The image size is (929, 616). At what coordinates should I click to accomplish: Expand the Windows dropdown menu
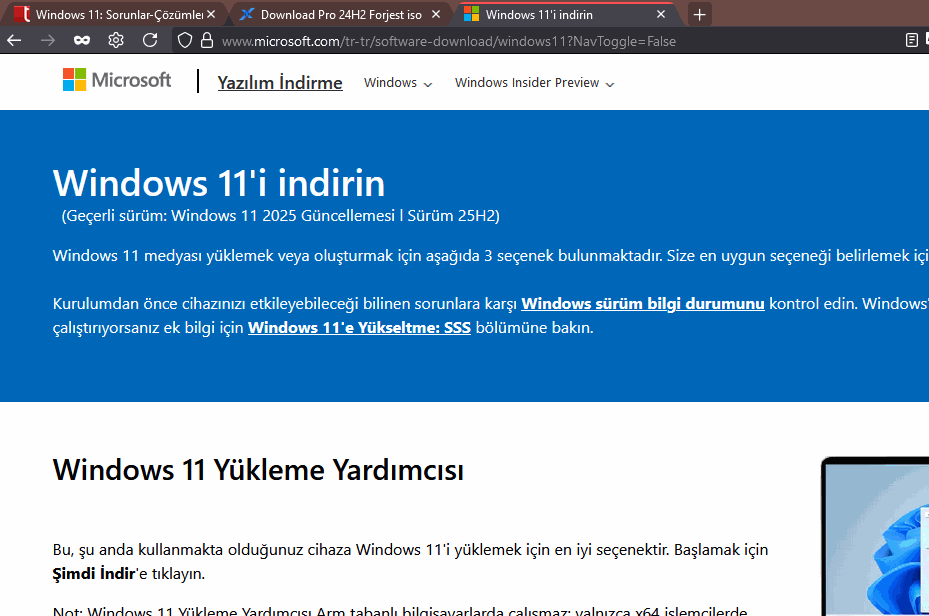(398, 83)
